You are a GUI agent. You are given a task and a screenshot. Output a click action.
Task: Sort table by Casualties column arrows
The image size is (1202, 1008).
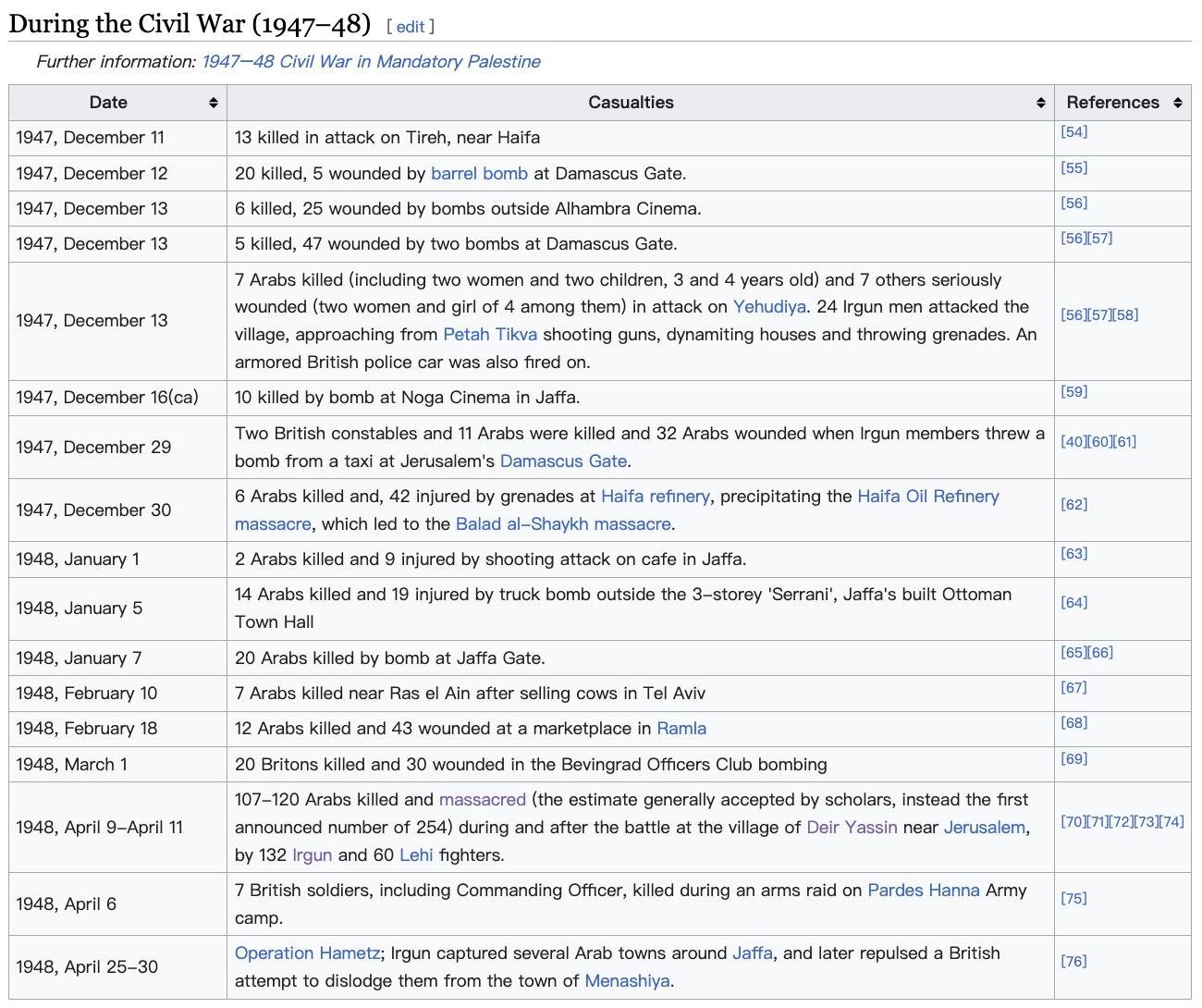click(x=1041, y=103)
